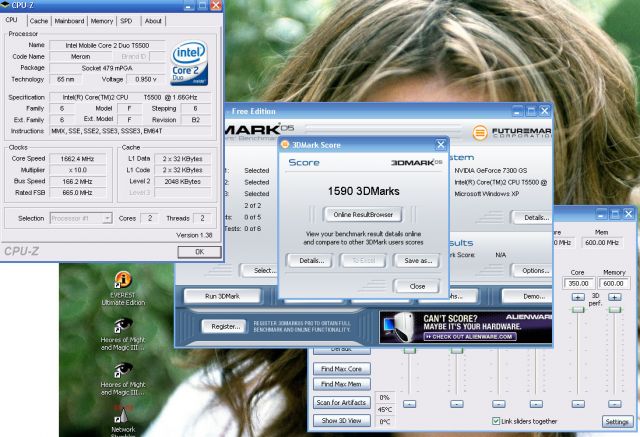This screenshot has width=640, height=437.
Task: Switch to the Mainboard tab in CPU-Z
Action: (69, 21)
